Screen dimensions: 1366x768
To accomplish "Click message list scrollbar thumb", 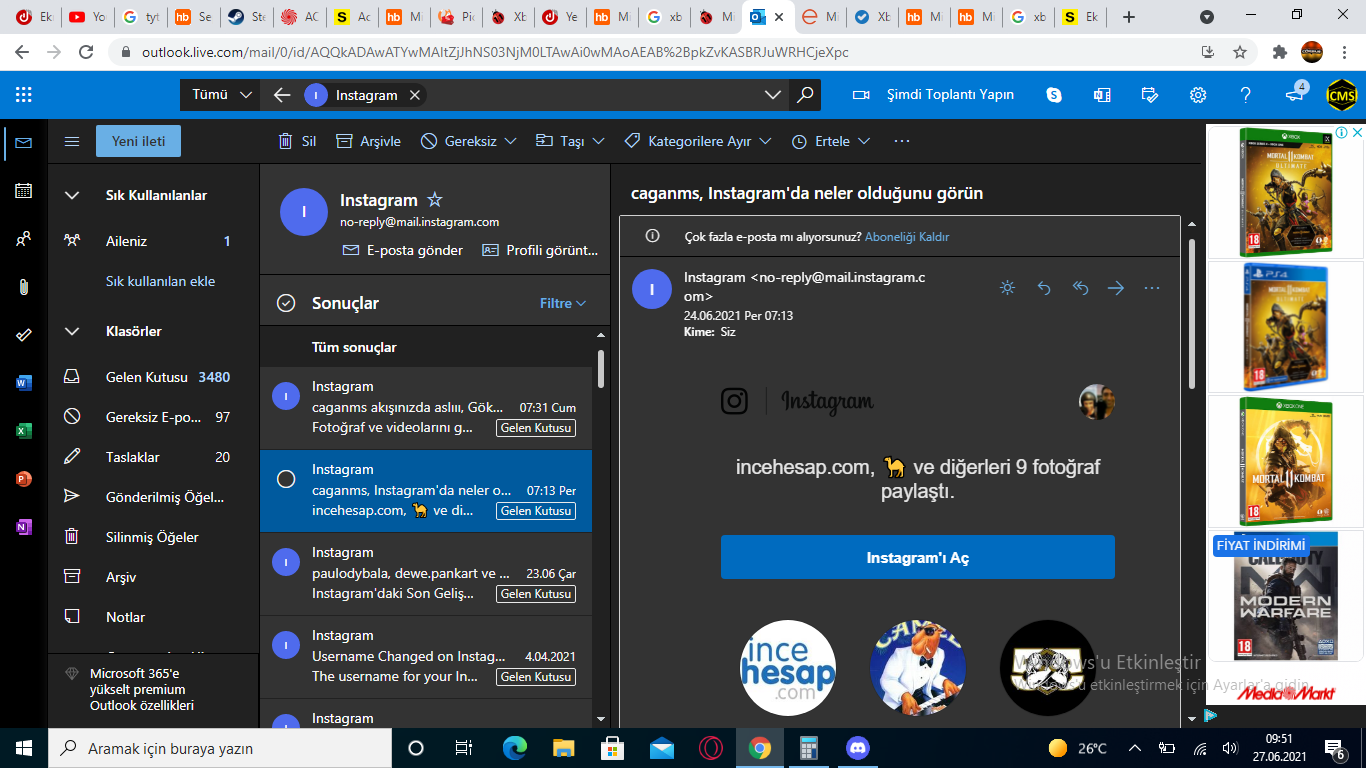I will click(601, 368).
